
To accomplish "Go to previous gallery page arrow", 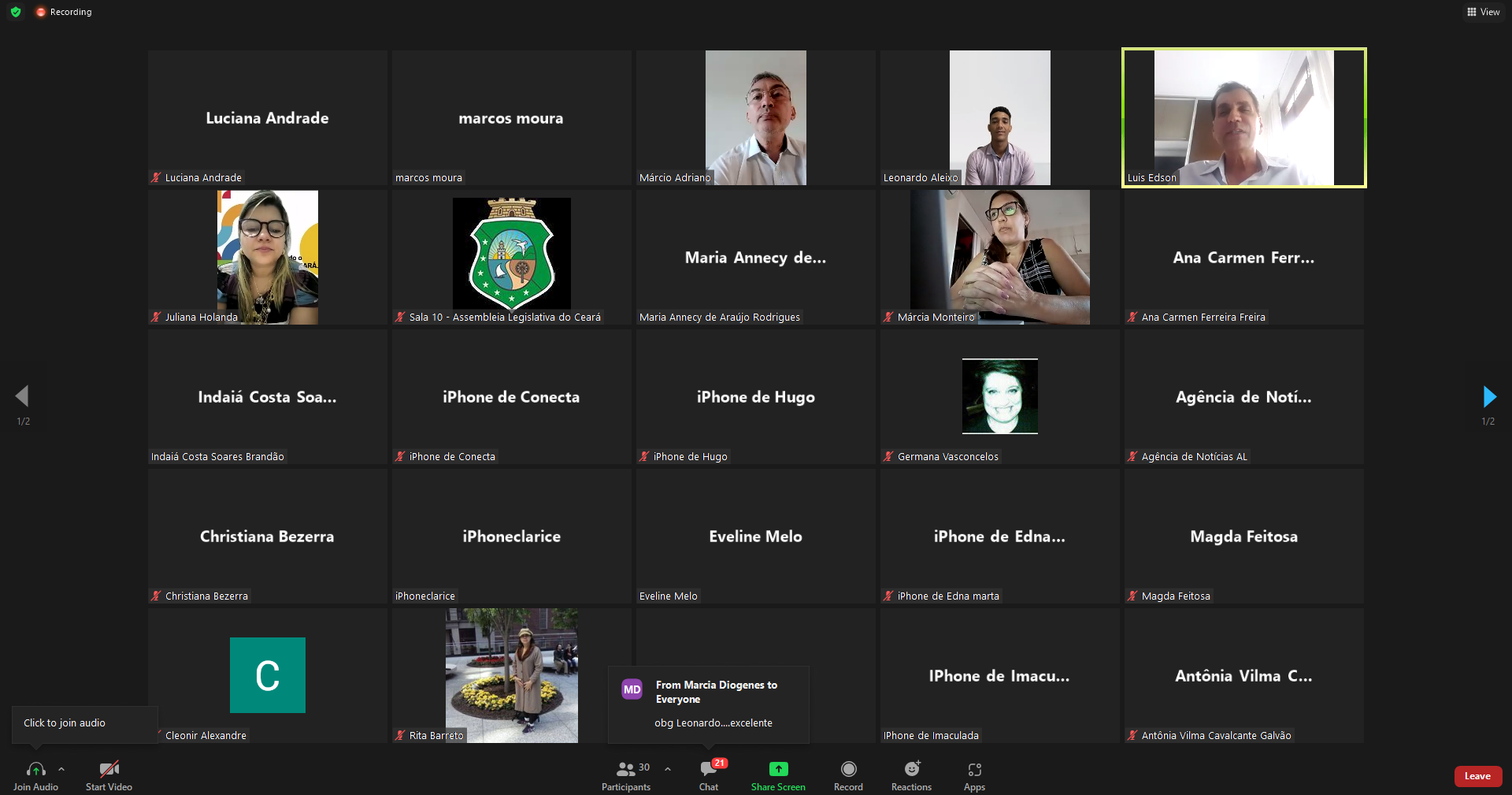I will click(x=23, y=396).
